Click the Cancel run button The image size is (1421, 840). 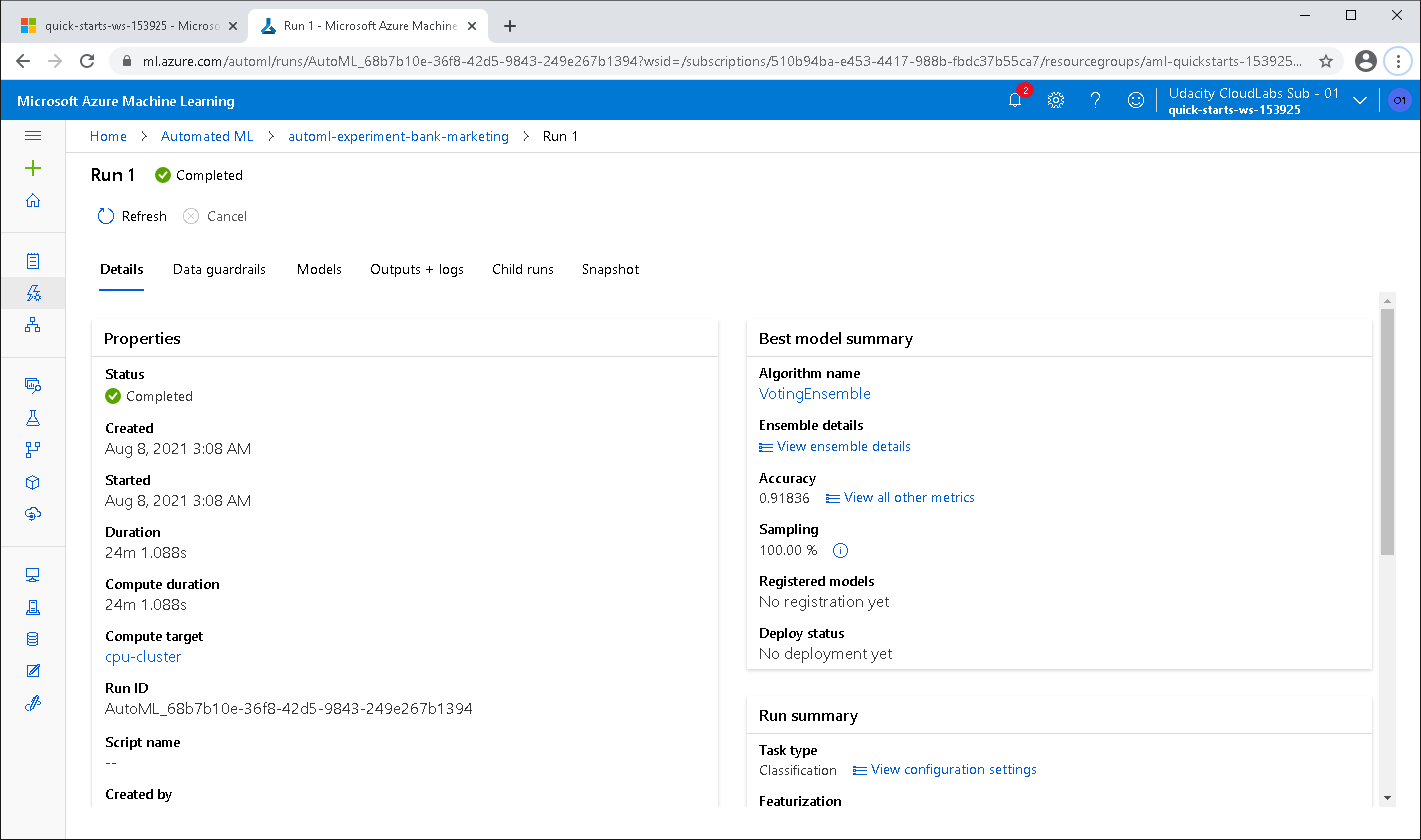click(215, 216)
